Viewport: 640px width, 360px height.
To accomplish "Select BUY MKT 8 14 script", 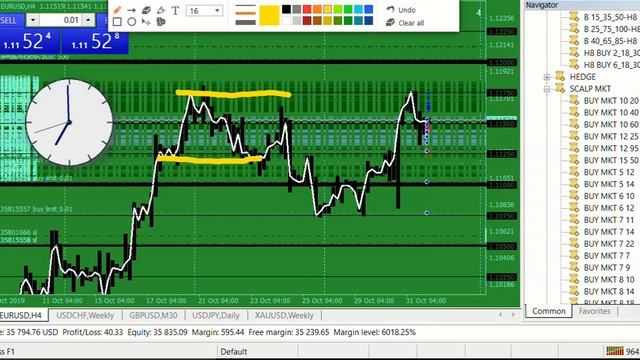I will [x=609, y=291].
